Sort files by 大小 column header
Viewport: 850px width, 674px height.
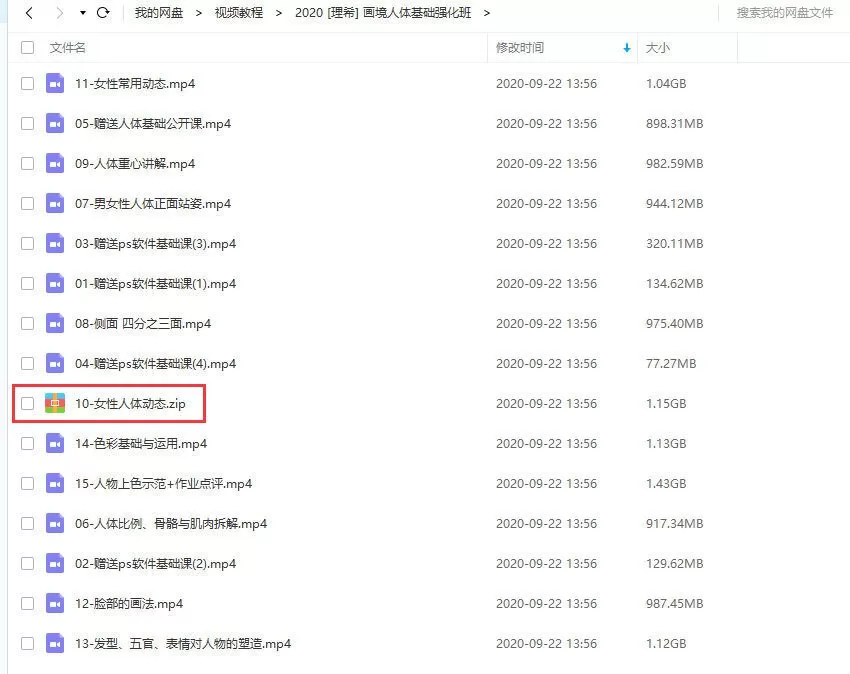(x=658, y=48)
